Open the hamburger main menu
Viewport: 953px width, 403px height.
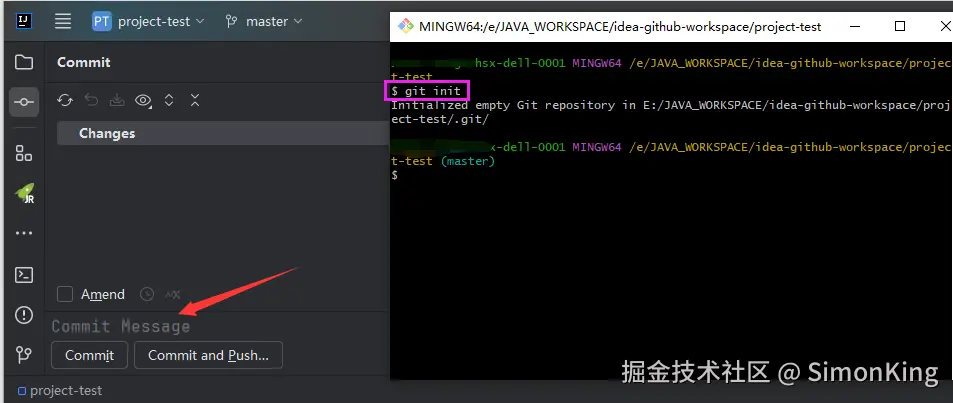[x=63, y=21]
